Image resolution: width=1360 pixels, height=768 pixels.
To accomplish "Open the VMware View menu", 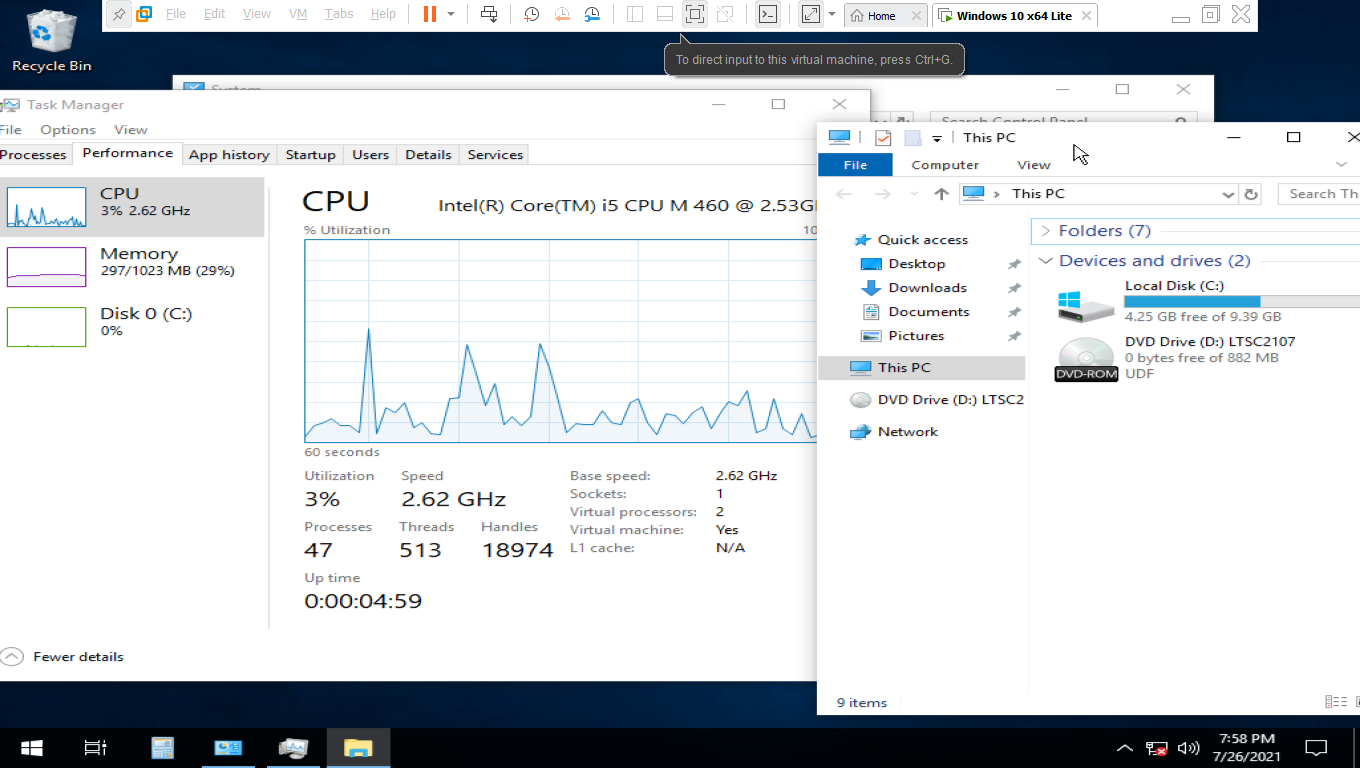I will 257,14.
